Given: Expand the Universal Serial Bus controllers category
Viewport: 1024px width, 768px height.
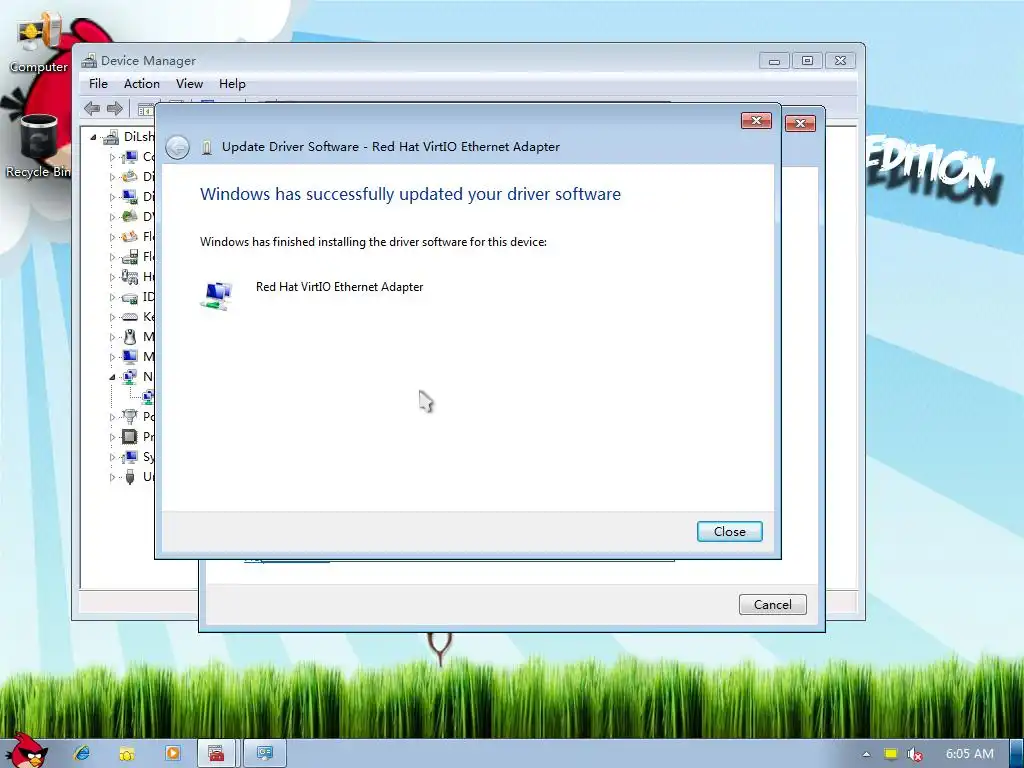Looking at the screenshot, I should point(112,477).
